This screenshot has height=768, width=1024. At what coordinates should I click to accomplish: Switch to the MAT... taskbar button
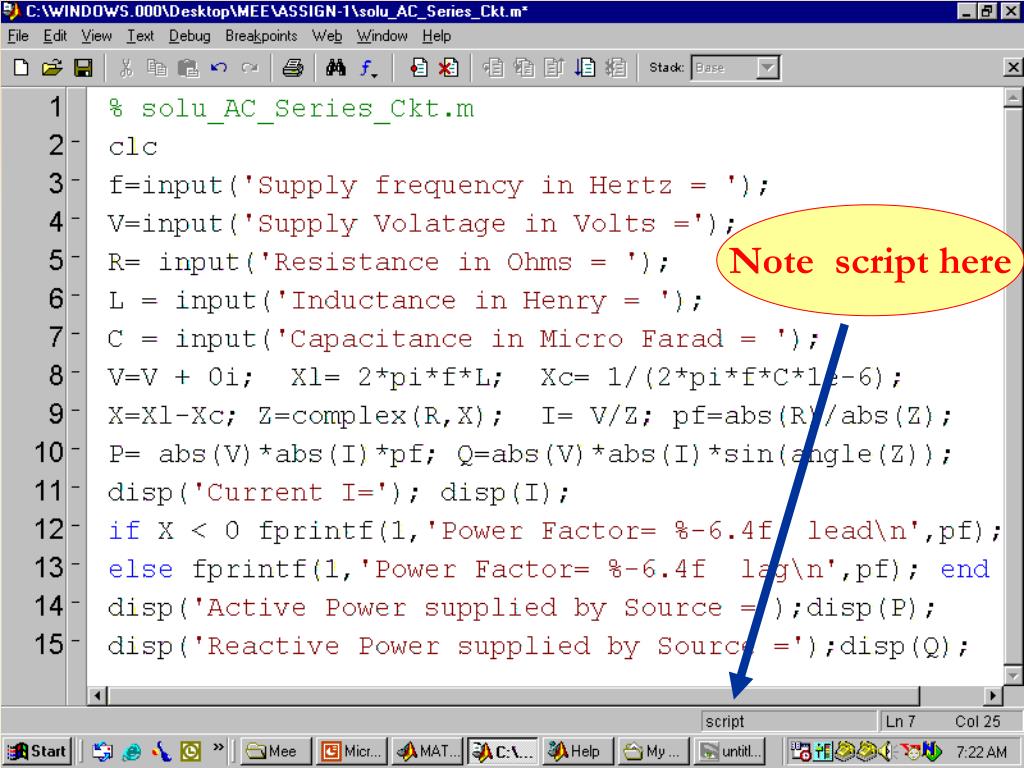pos(426,752)
